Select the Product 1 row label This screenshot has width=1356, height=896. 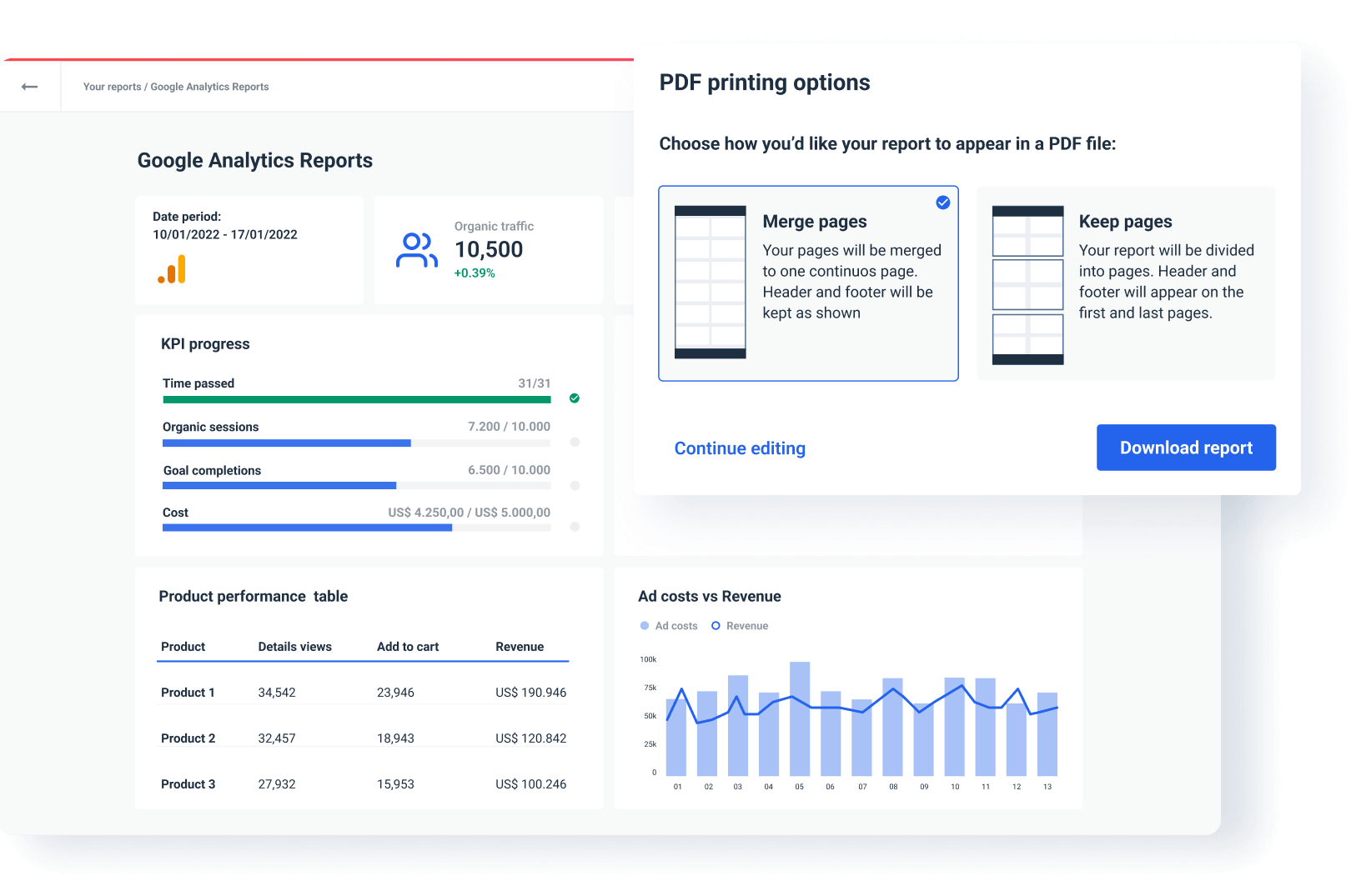(188, 693)
